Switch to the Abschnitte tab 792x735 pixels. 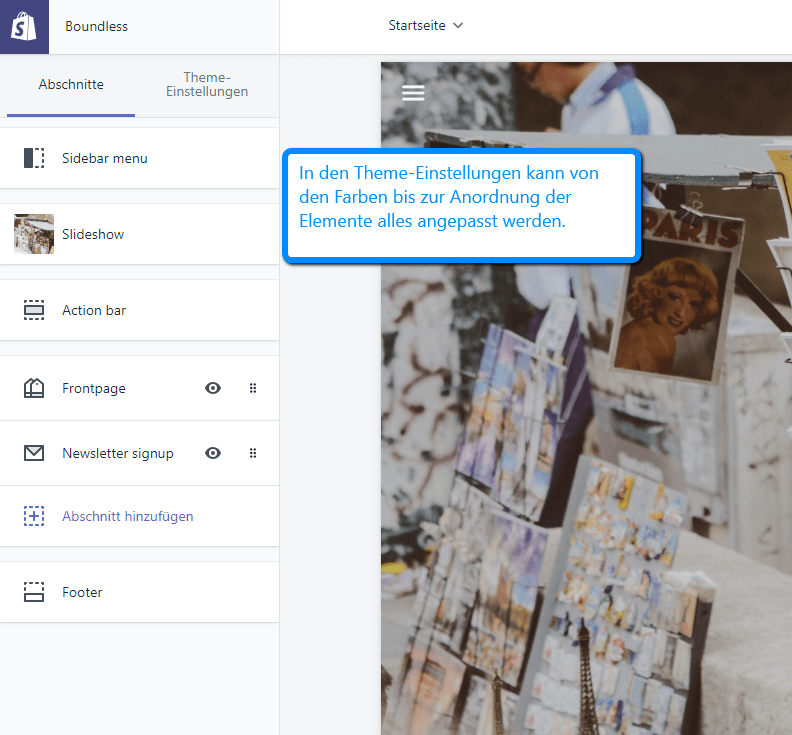pyautogui.click(x=71, y=84)
